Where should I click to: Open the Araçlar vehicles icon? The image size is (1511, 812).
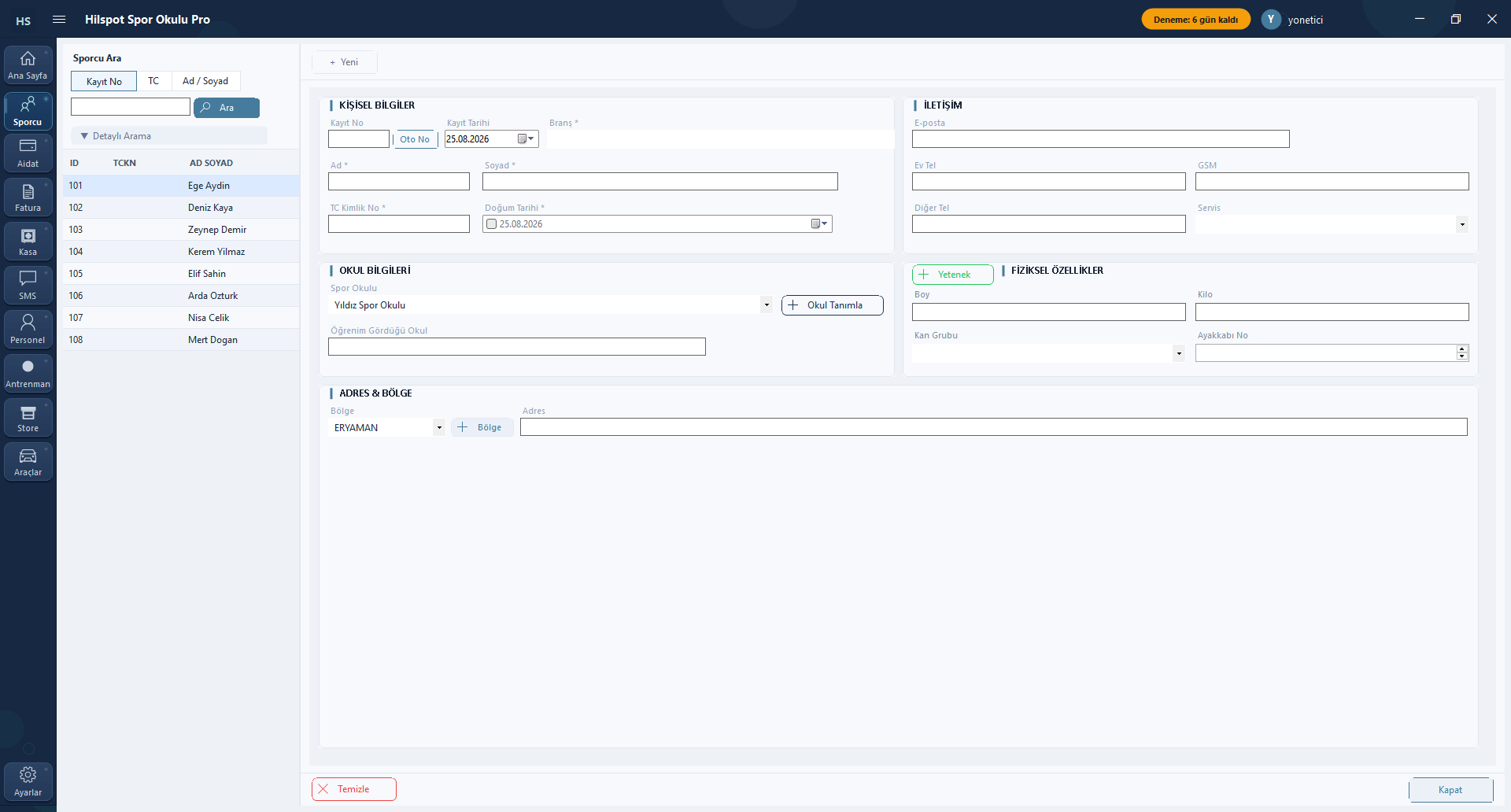(28, 462)
